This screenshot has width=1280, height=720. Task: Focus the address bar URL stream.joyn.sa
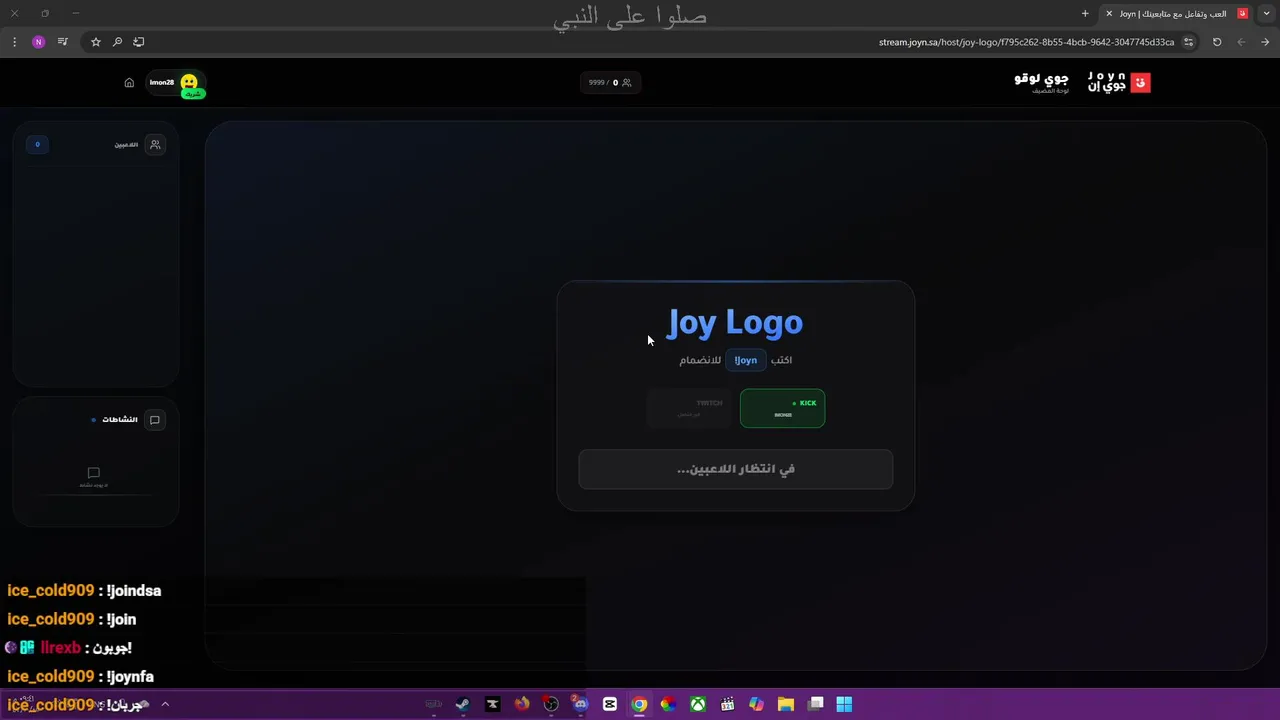click(1026, 42)
